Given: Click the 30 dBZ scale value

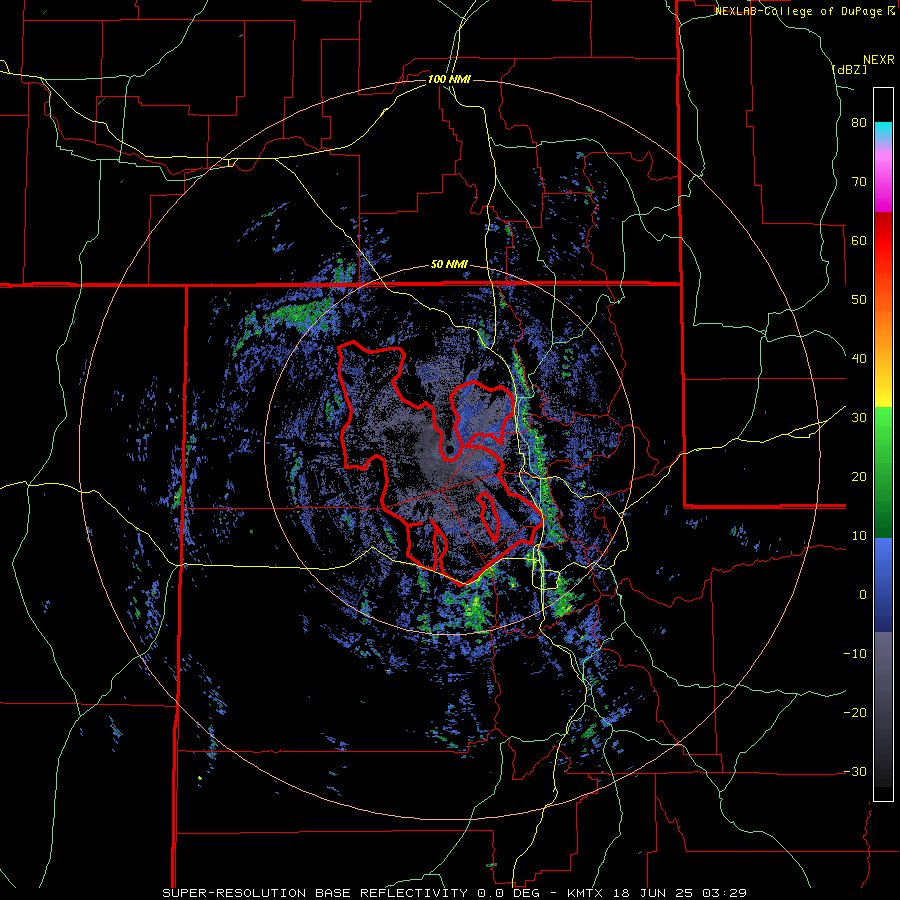Looking at the screenshot, I should 859,418.
